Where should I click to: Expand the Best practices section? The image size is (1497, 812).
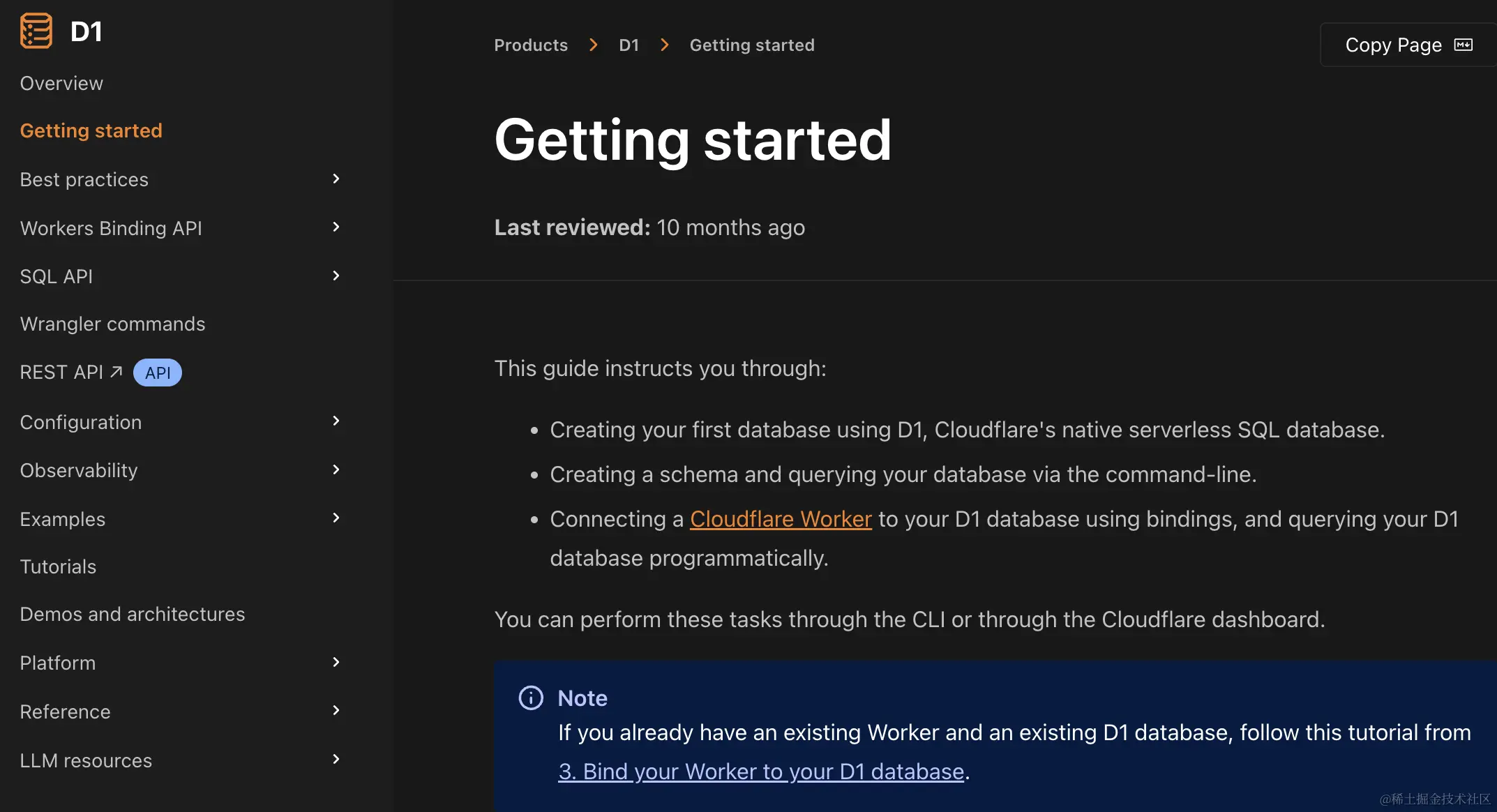pyautogui.click(x=336, y=179)
